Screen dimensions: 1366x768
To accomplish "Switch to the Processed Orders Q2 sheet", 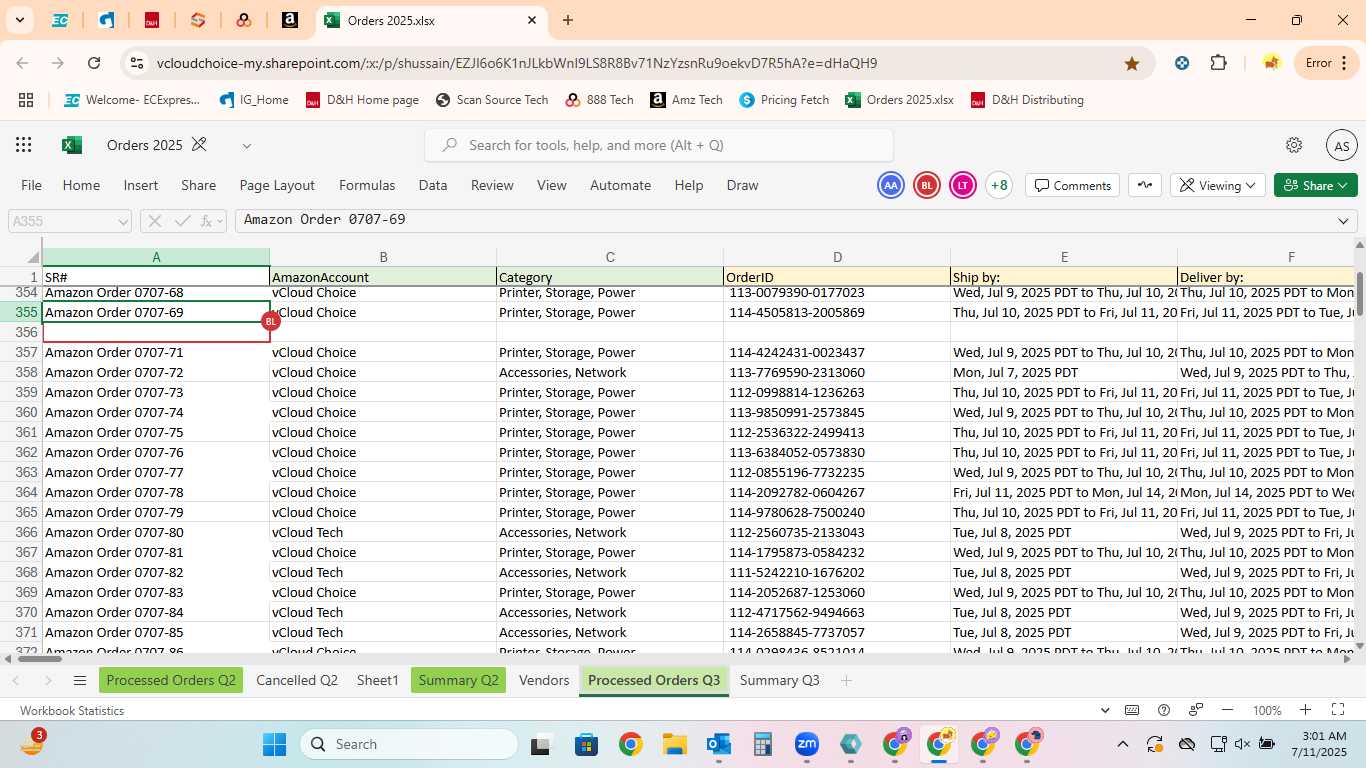I will point(171,680).
